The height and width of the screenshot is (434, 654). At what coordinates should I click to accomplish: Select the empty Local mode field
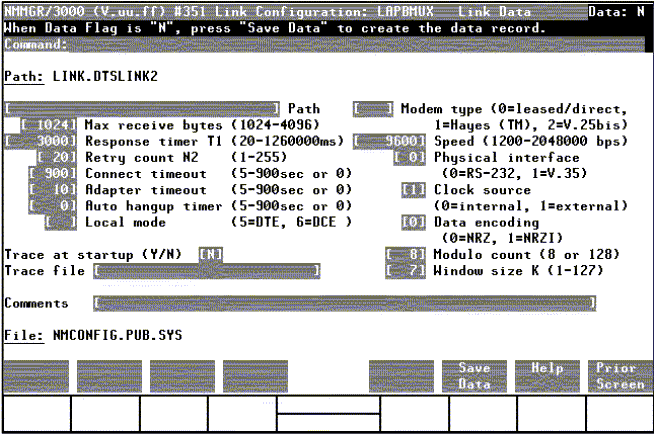point(61,222)
